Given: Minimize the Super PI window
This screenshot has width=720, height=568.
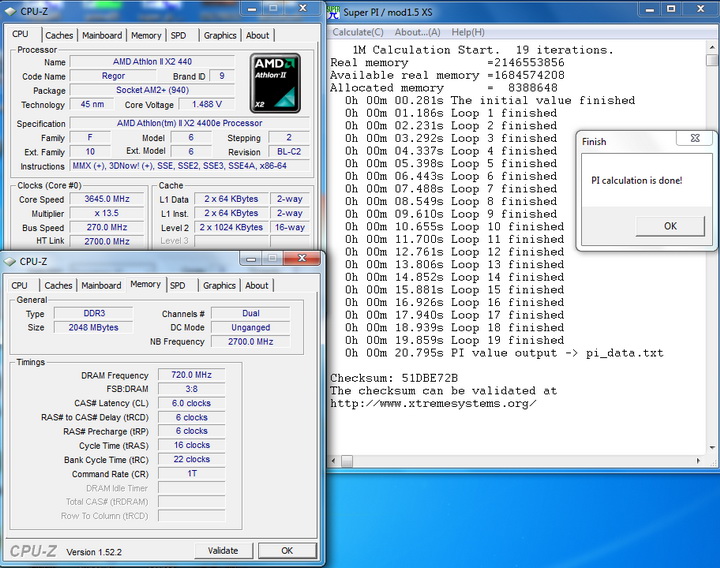Looking at the screenshot, I should pyautogui.click(x=649, y=9).
